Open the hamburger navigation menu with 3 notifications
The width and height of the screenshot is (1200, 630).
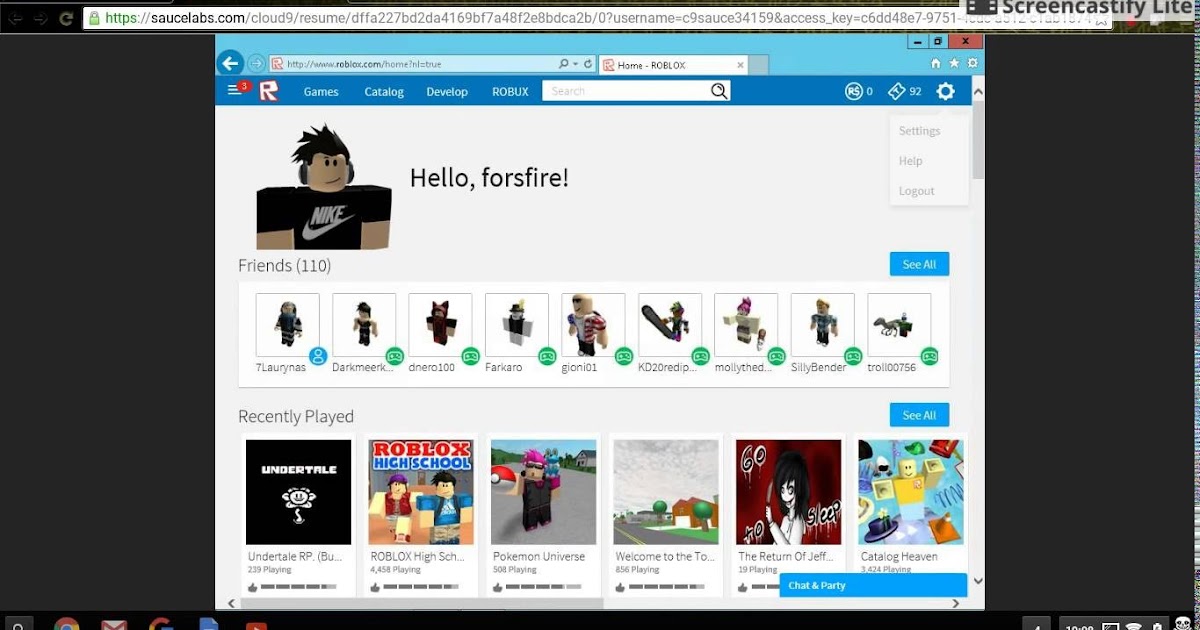pyautogui.click(x=234, y=91)
